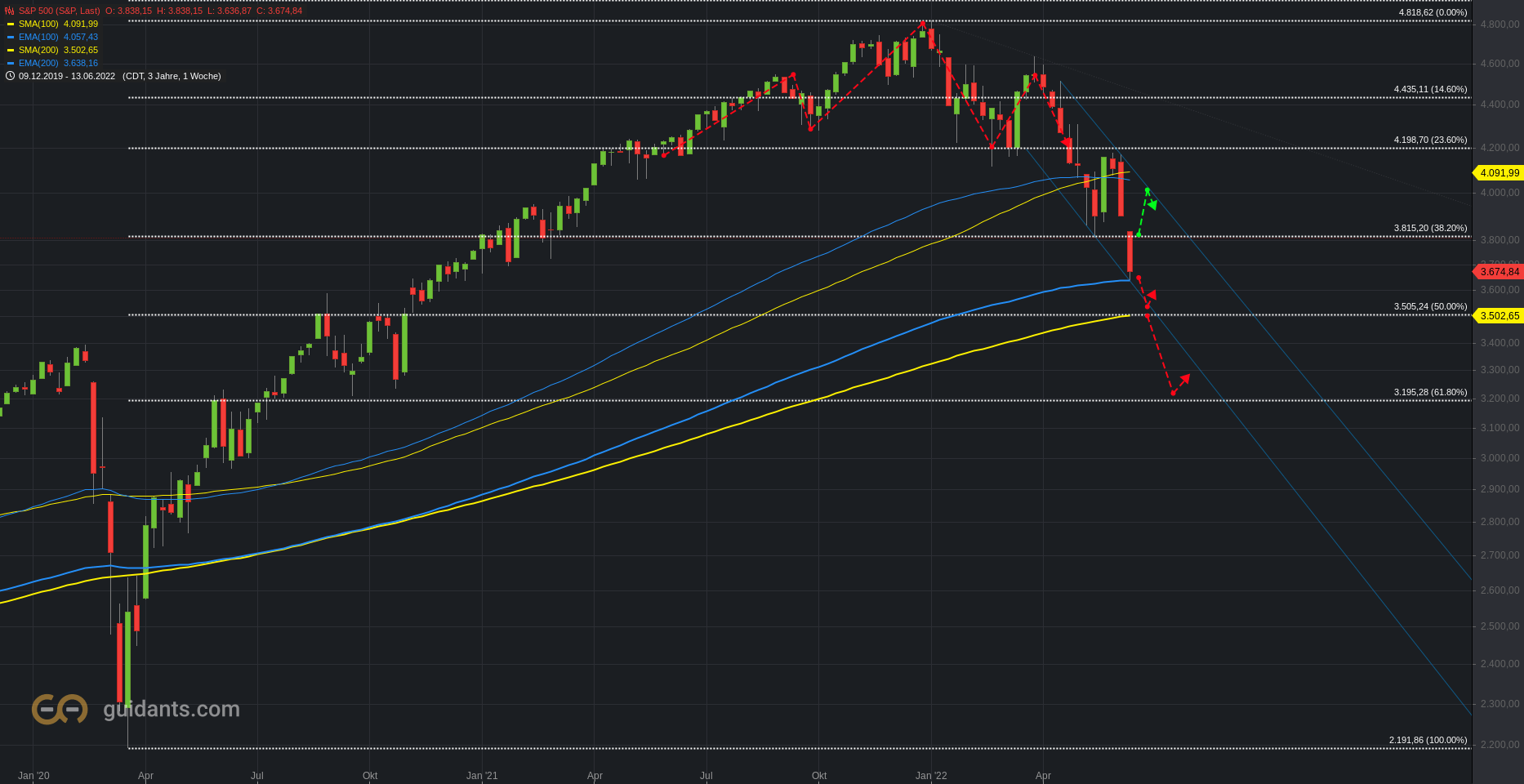Click the (CDT, 3 Jahre, 1 Woche) timeframe text
This screenshot has width=1524, height=784.
point(172,76)
